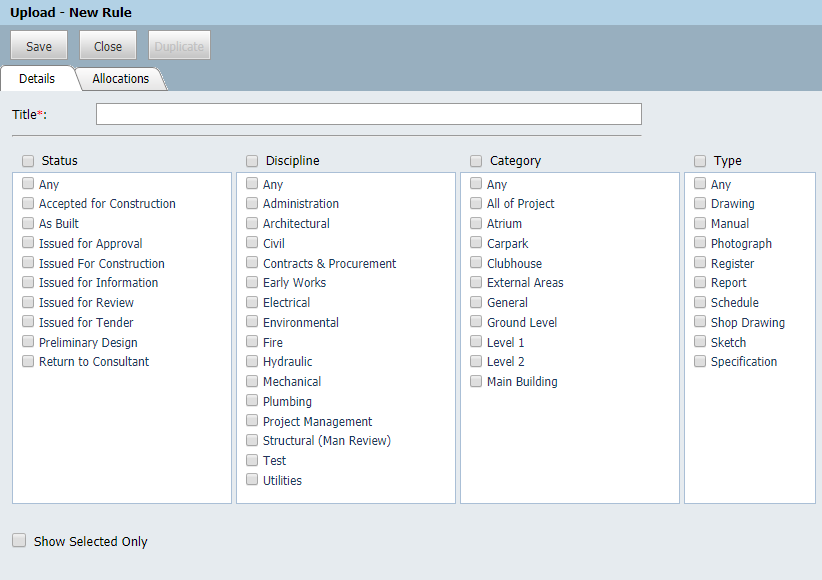Click inside the Title input field
This screenshot has width=822, height=580.
click(x=368, y=113)
